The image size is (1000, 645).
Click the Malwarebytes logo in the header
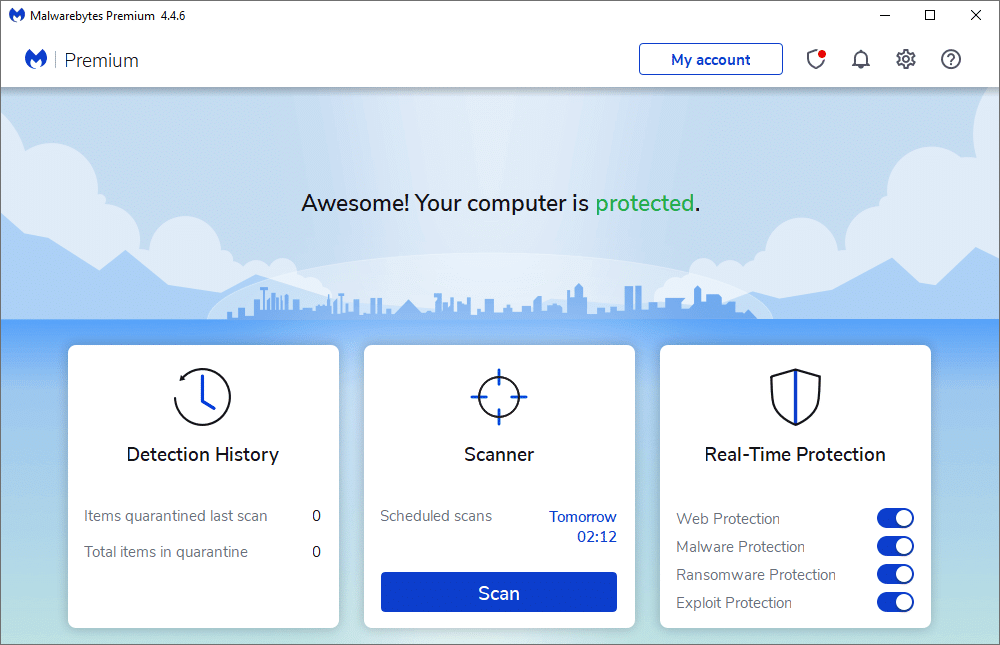[36, 59]
